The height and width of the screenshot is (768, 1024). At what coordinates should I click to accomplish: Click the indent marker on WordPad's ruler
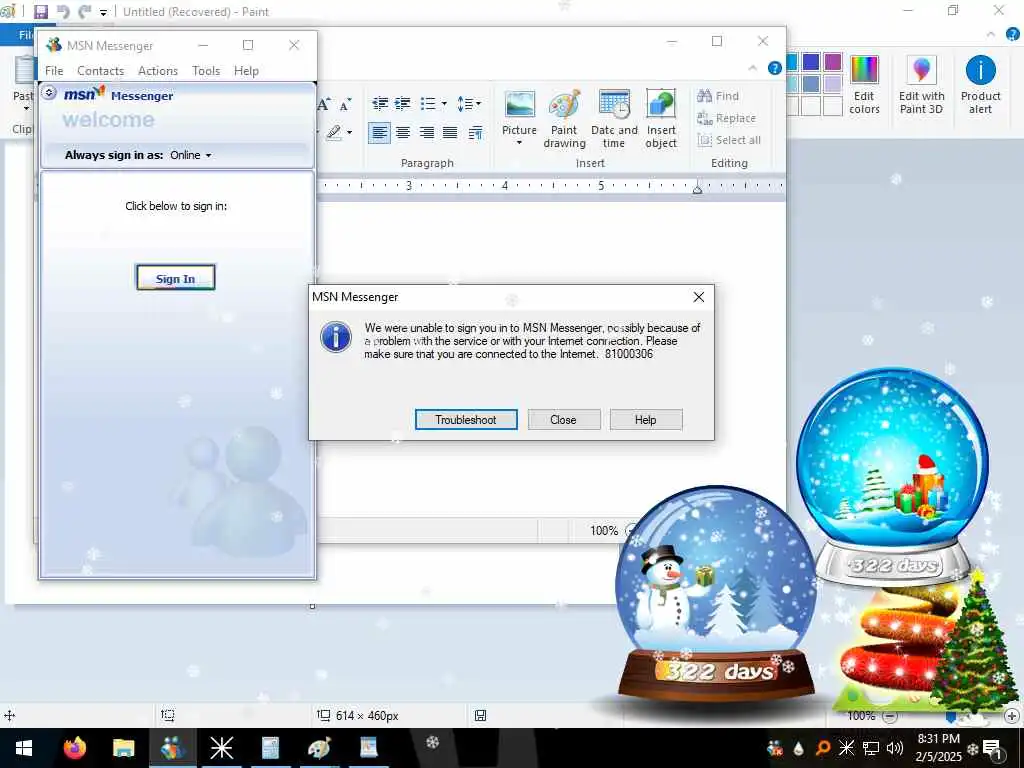[697, 188]
